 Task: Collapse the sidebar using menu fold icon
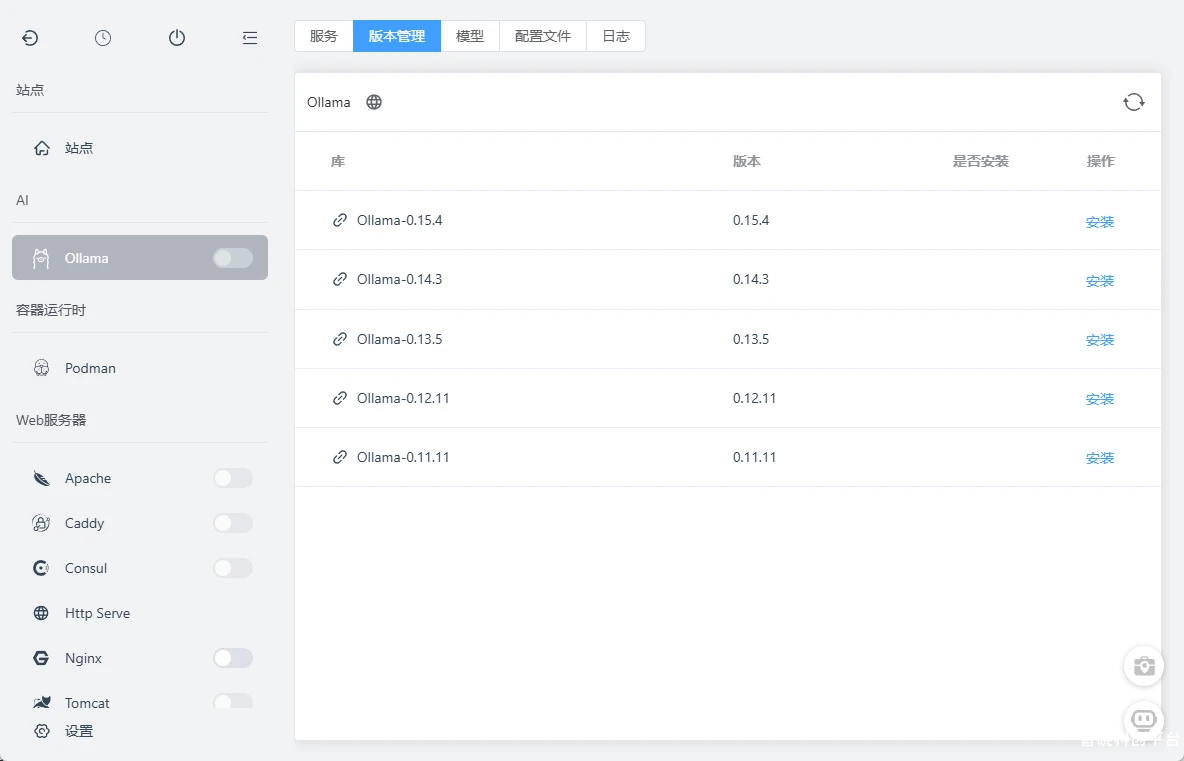pyautogui.click(x=250, y=38)
